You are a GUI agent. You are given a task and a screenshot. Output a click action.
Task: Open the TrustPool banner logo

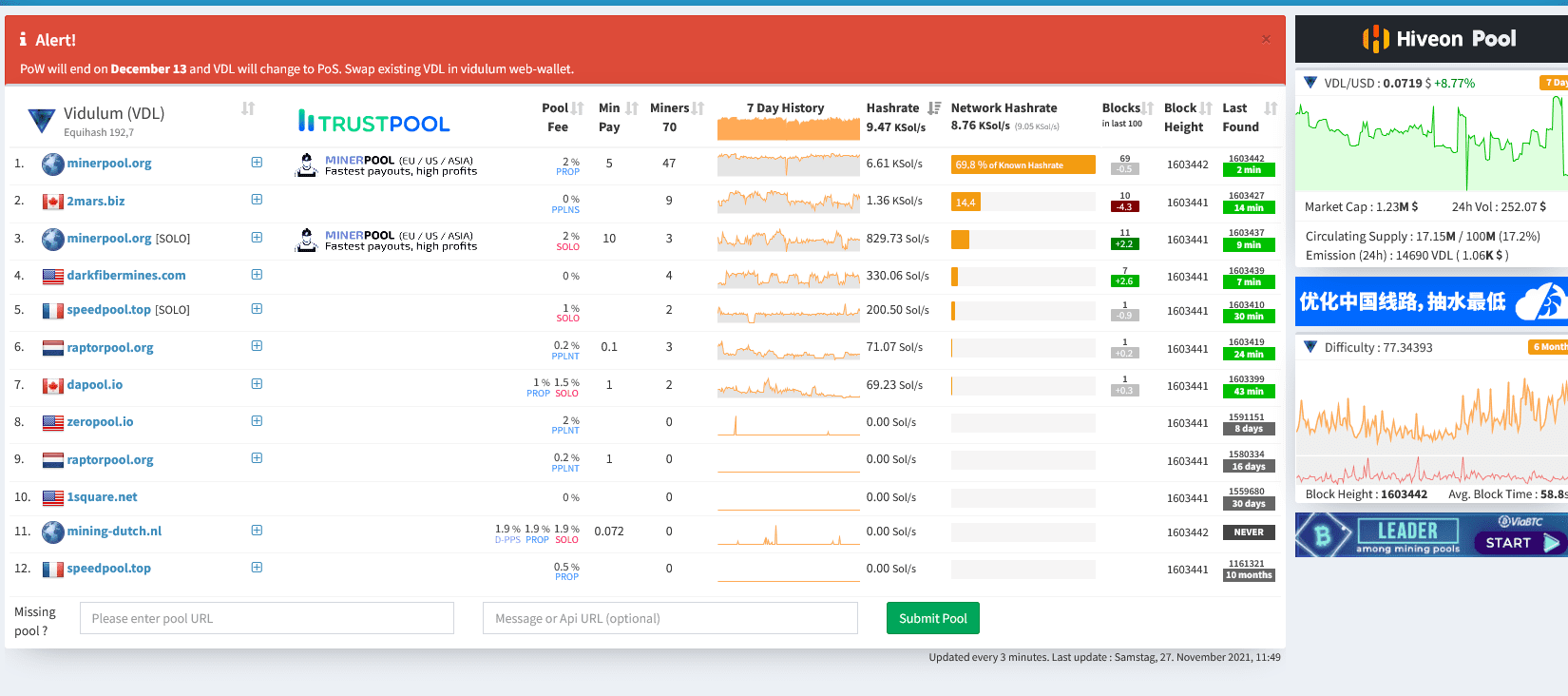point(374,123)
